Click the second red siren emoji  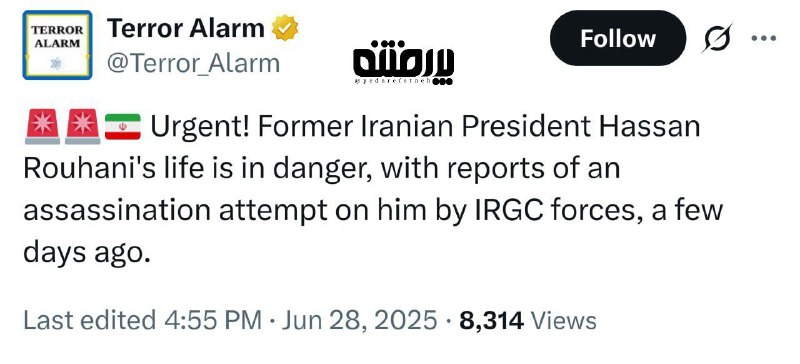tap(83, 126)
